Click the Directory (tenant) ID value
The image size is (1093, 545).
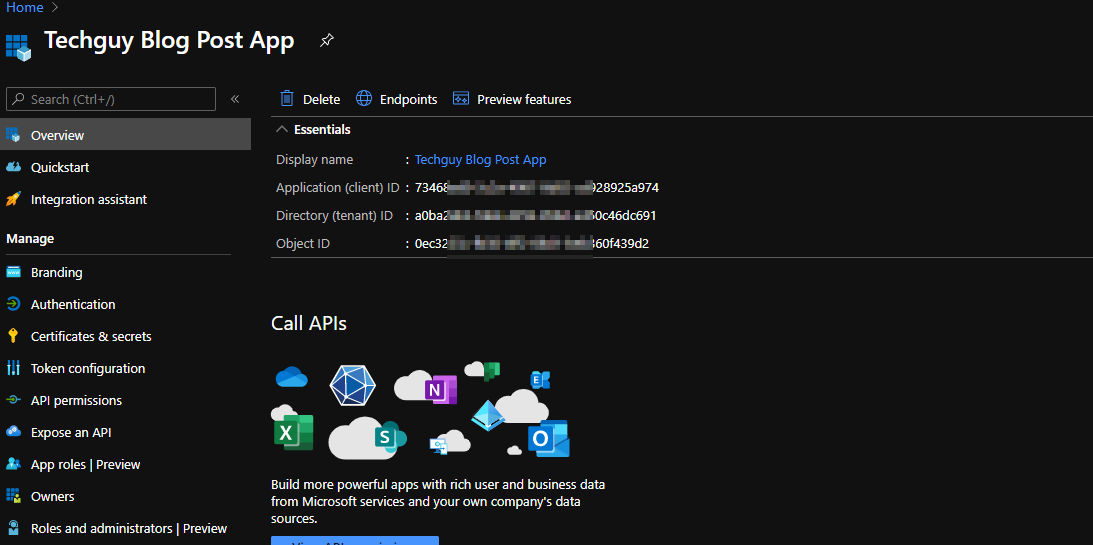(x=535, y=215)
